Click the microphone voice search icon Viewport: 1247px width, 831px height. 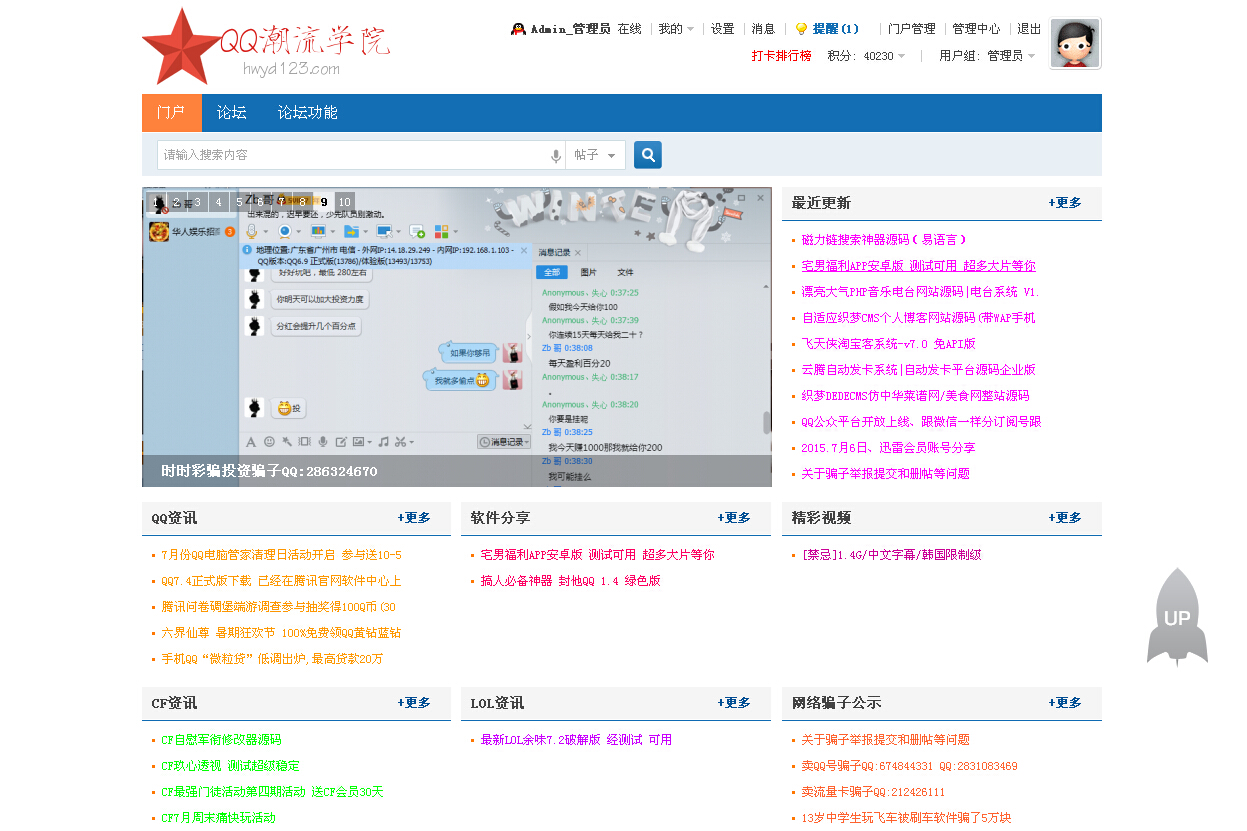point(556,155)
